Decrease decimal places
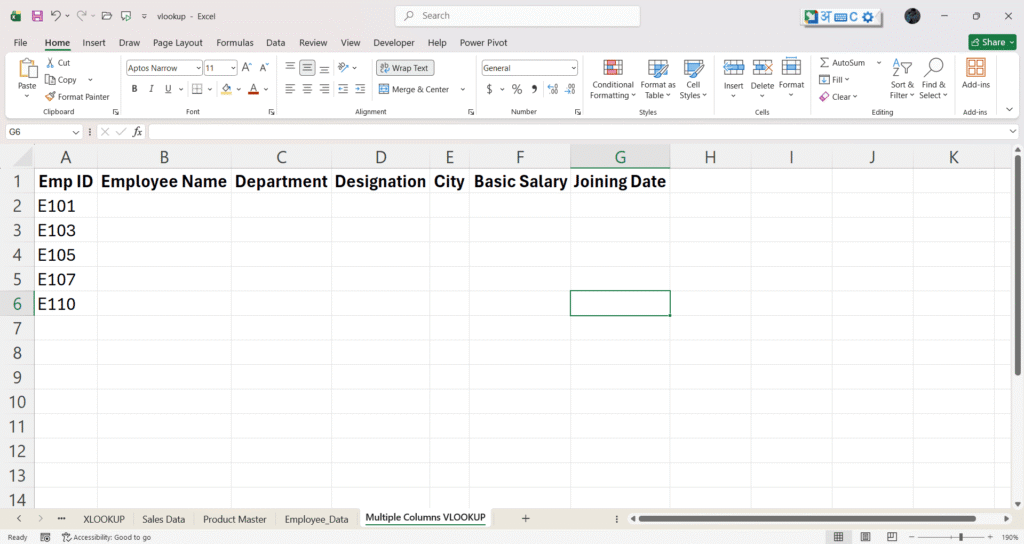The width and height of the screenshot is (1024, 544). tap(570, 89)
